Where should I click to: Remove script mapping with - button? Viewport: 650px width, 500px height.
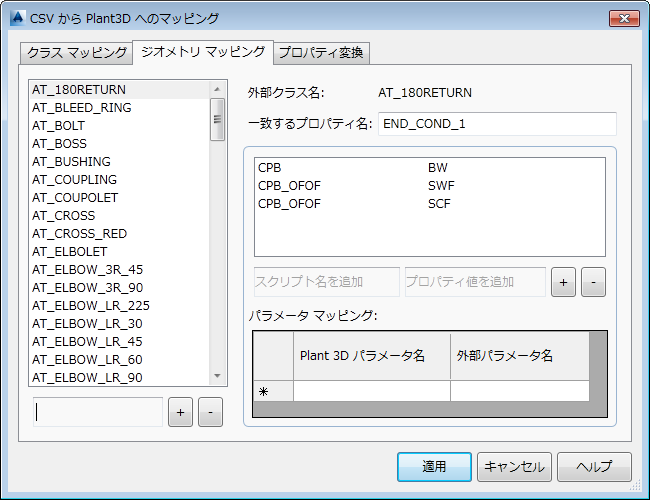point(594,282)
